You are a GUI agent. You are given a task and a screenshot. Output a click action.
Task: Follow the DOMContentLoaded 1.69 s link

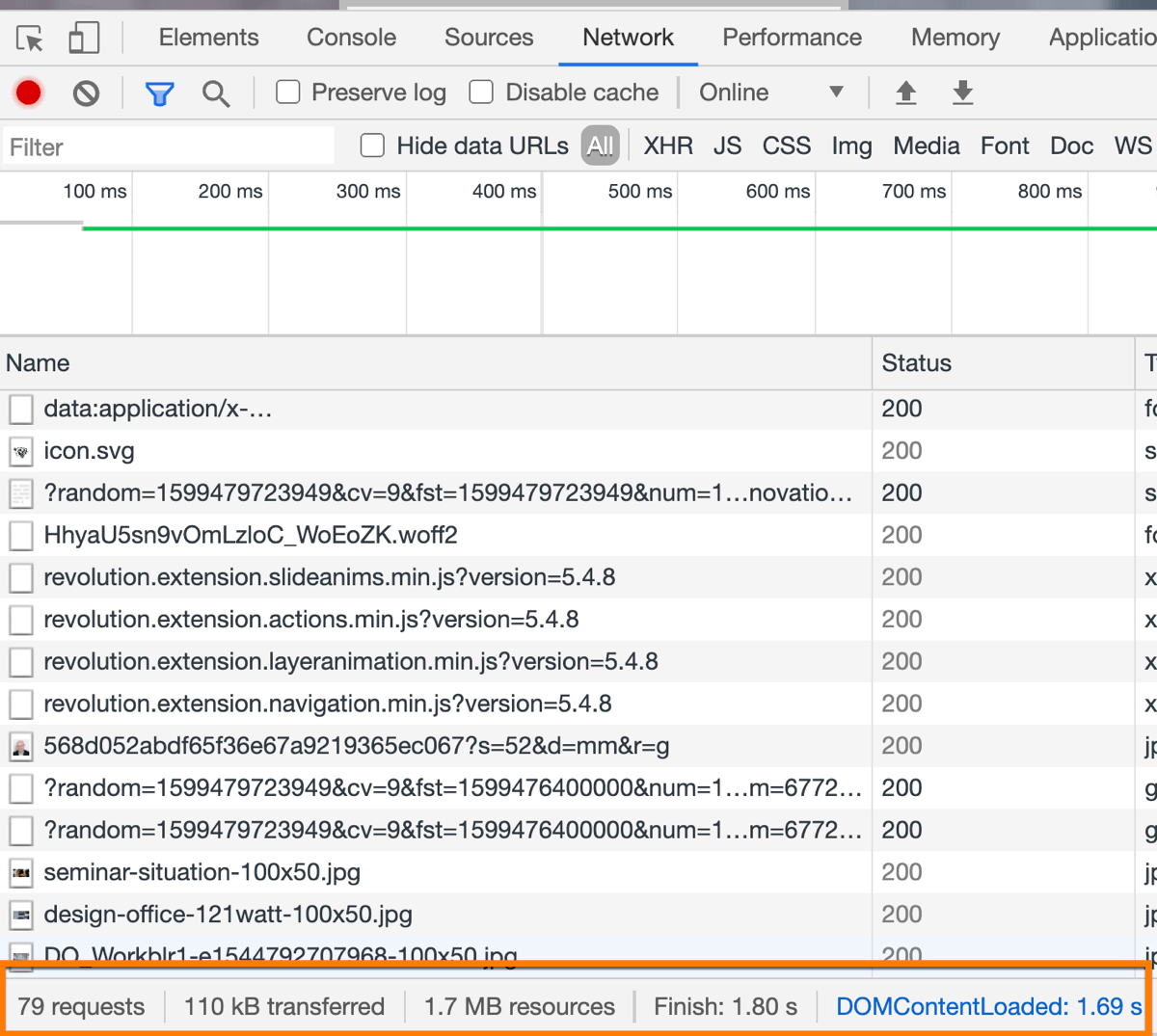pos(989,1005)
